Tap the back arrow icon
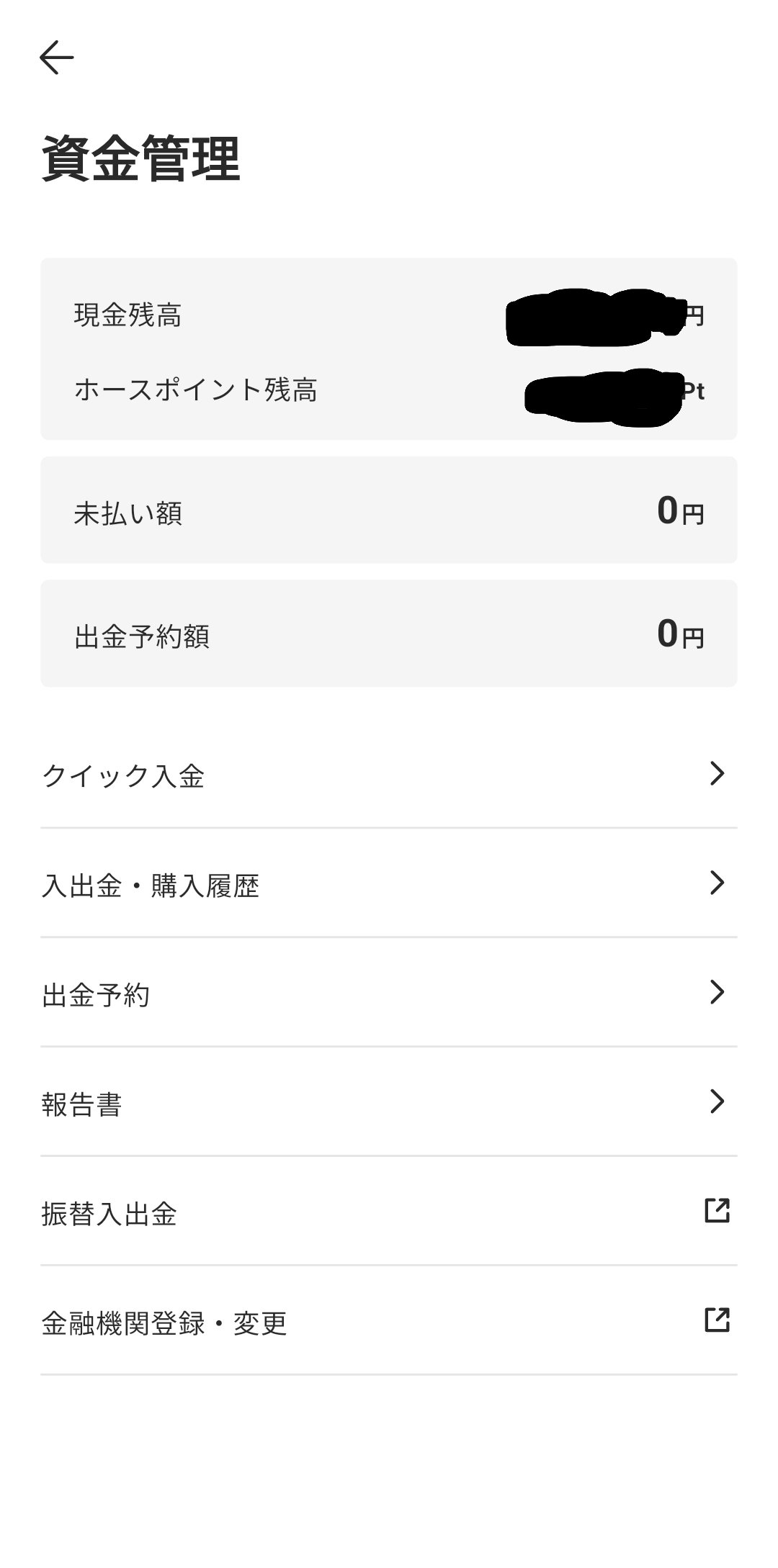Viewport: 778px width, 1568px height. point(57,58)
